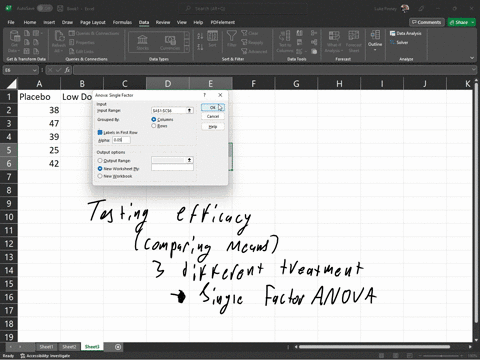Select Rows grouping radio button
The height and width of the screenshot is (360, 480).
point(154,126)
